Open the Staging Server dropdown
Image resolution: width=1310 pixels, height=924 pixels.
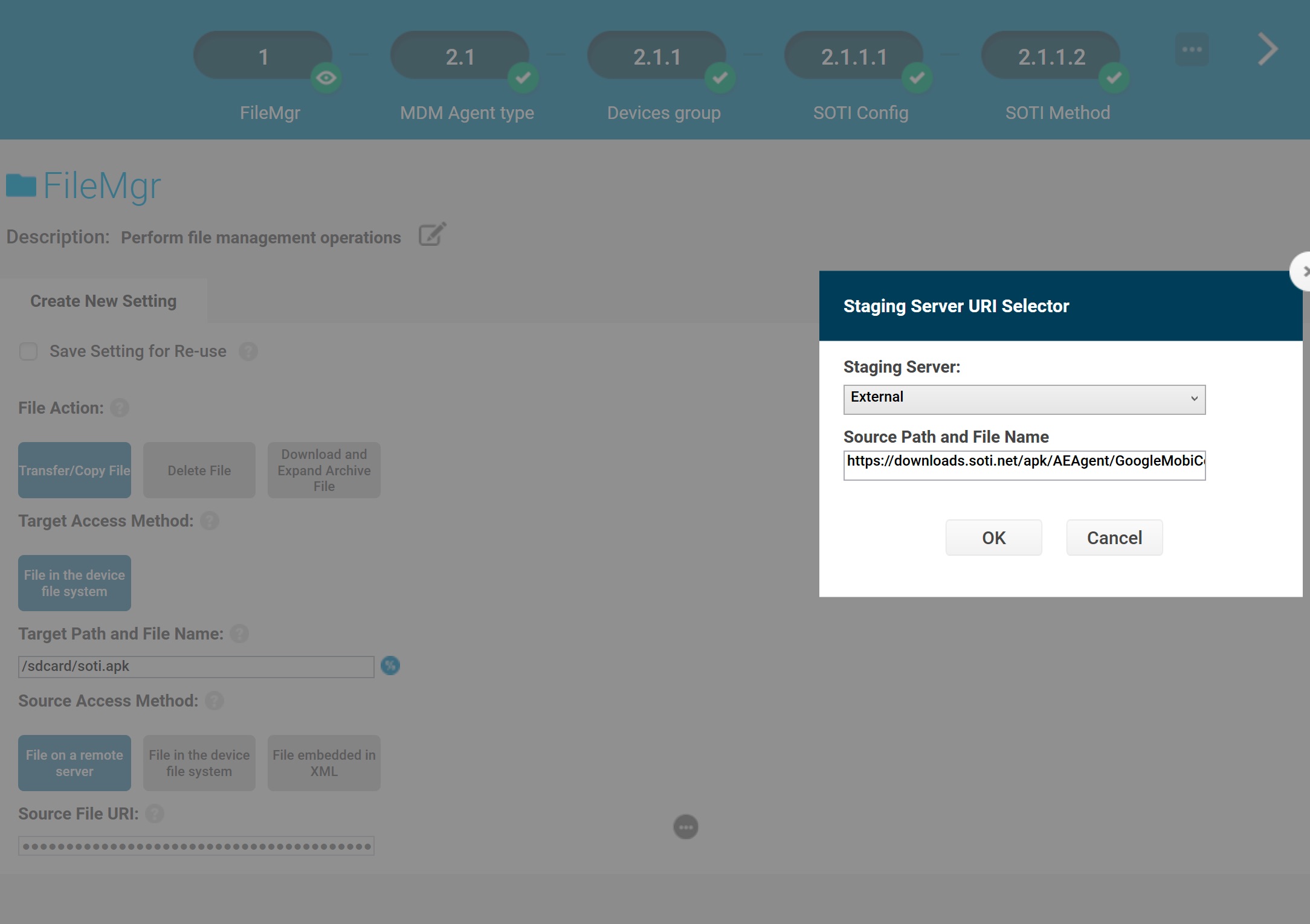tap(1024, 399)
